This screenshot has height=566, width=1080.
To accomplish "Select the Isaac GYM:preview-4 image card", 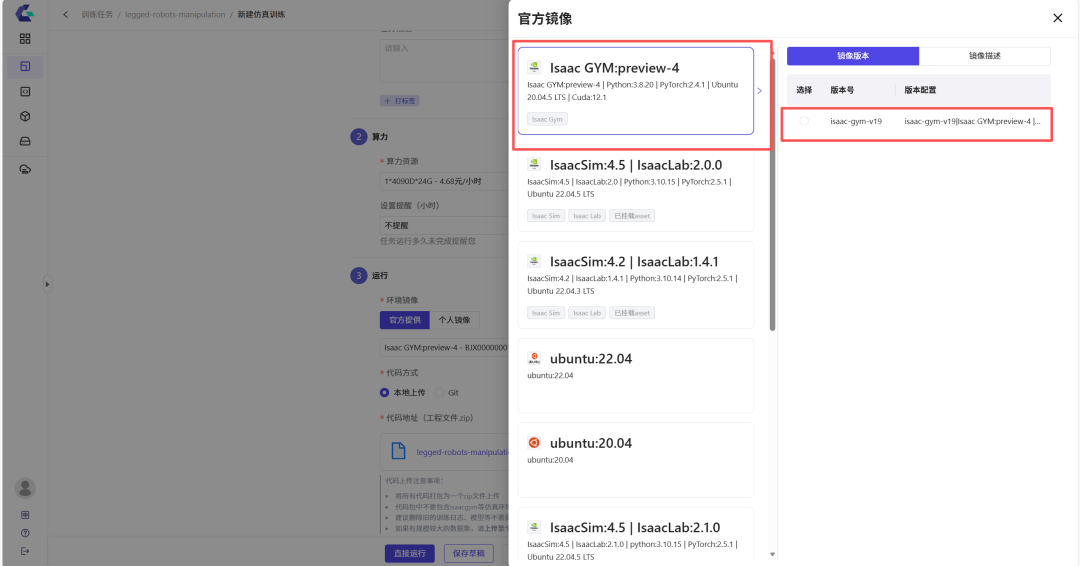I will [x=636, y=91].
